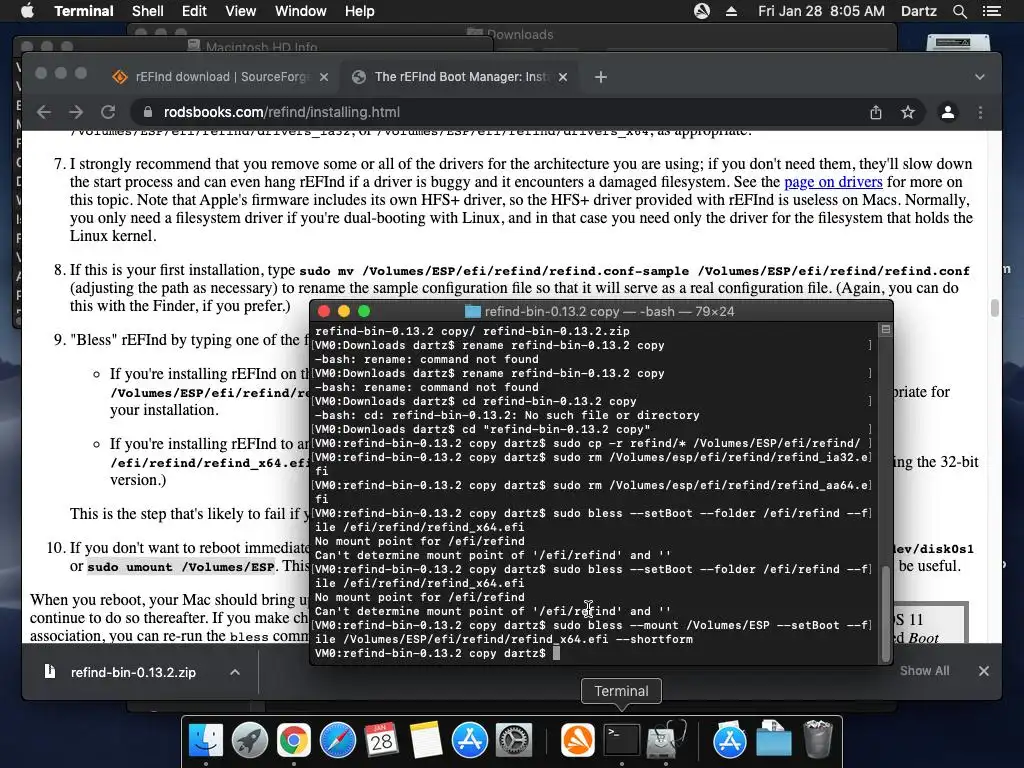The width and height of the screenshot is (1024, 768).
Task: Open System Preferences gear icon
Action: [514, 740]
